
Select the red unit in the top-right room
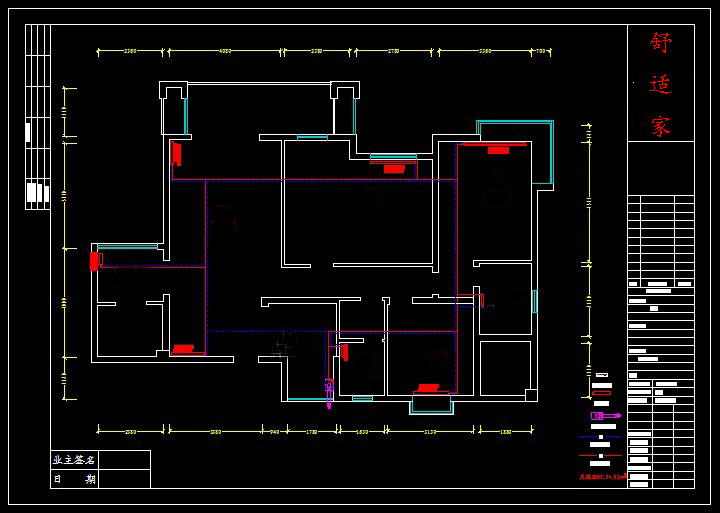click(x=498, y=150)
